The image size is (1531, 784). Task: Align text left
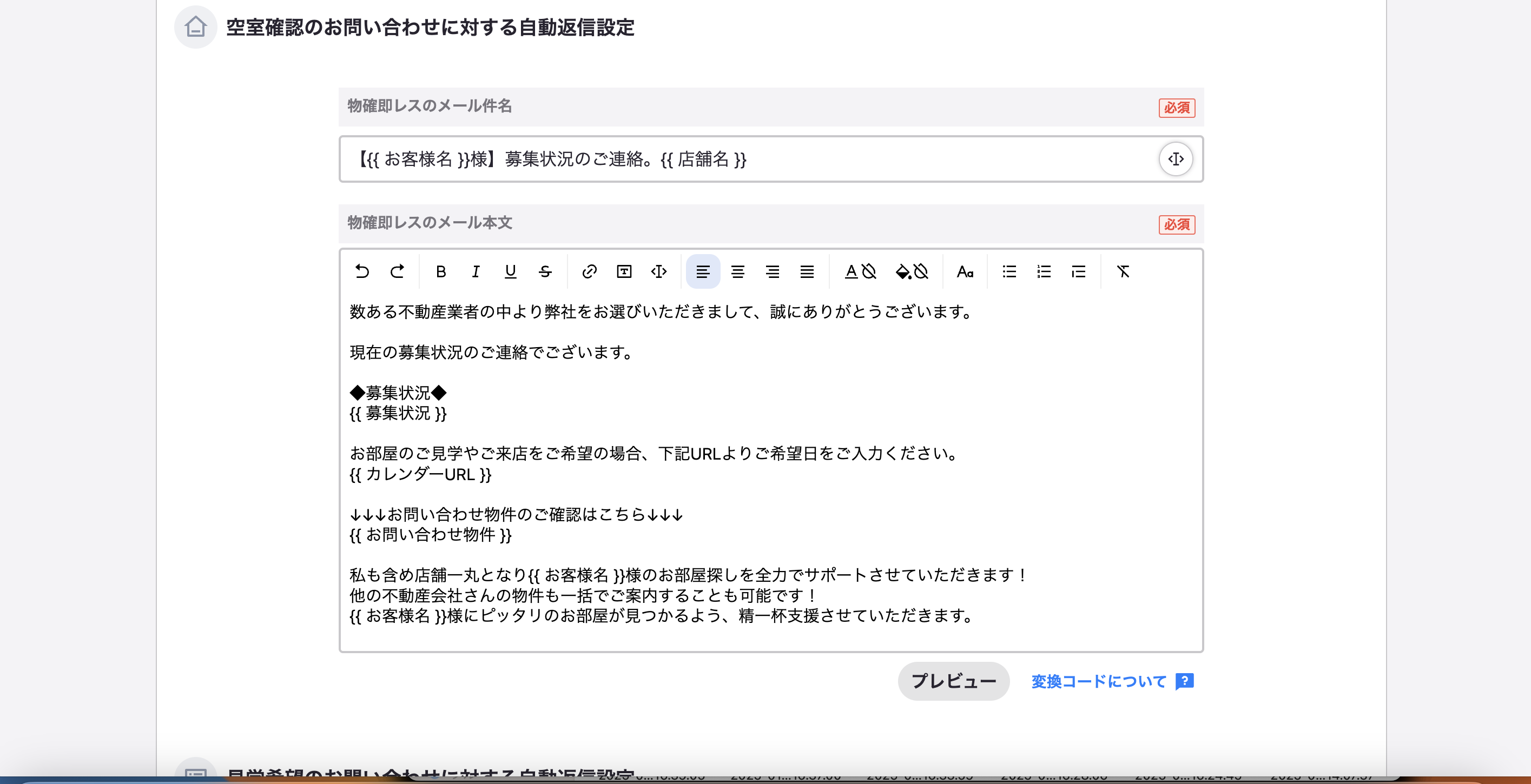[703, 271]
